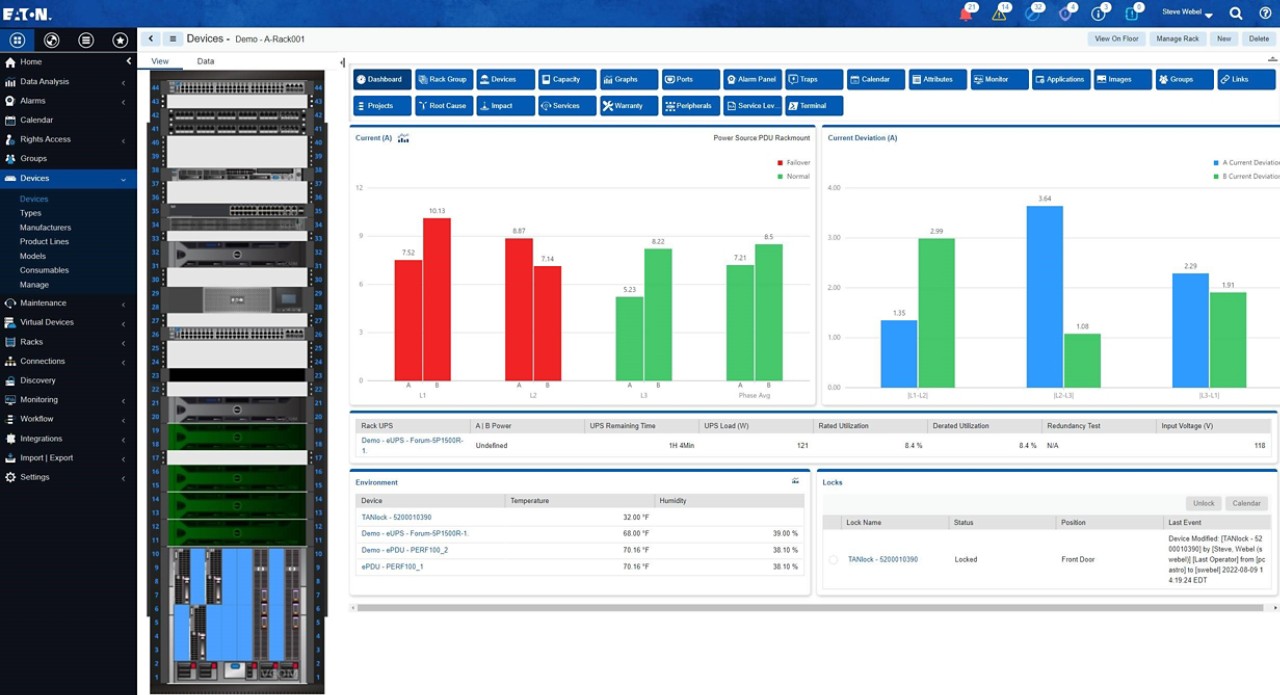Toggle the B Current Deviation legend entry
This screenshot has height=695, width=1280.
pyautogui.click(x=1244, y=176)
